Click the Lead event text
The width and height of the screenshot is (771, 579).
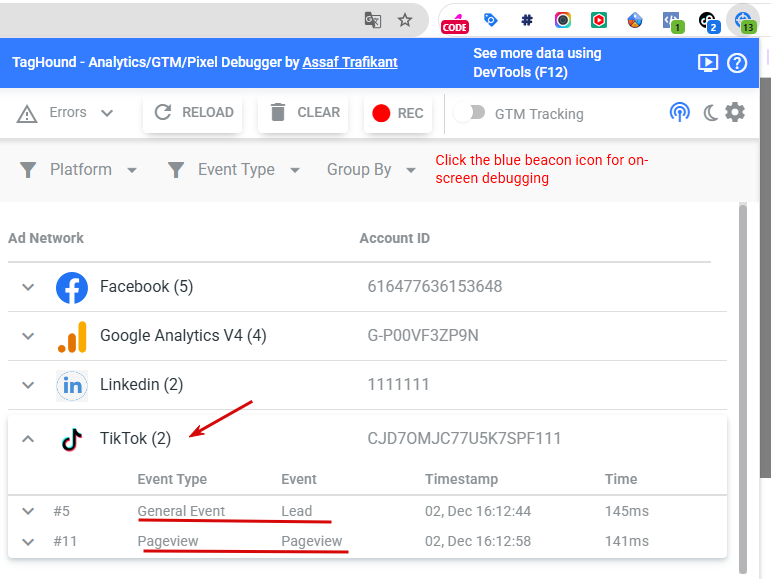click(x=297, y=511)
